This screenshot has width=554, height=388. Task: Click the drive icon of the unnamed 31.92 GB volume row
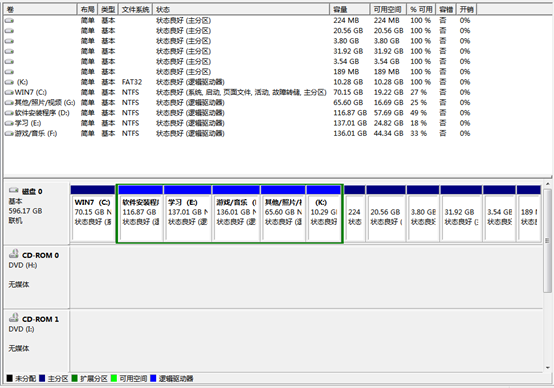(9, 52)
